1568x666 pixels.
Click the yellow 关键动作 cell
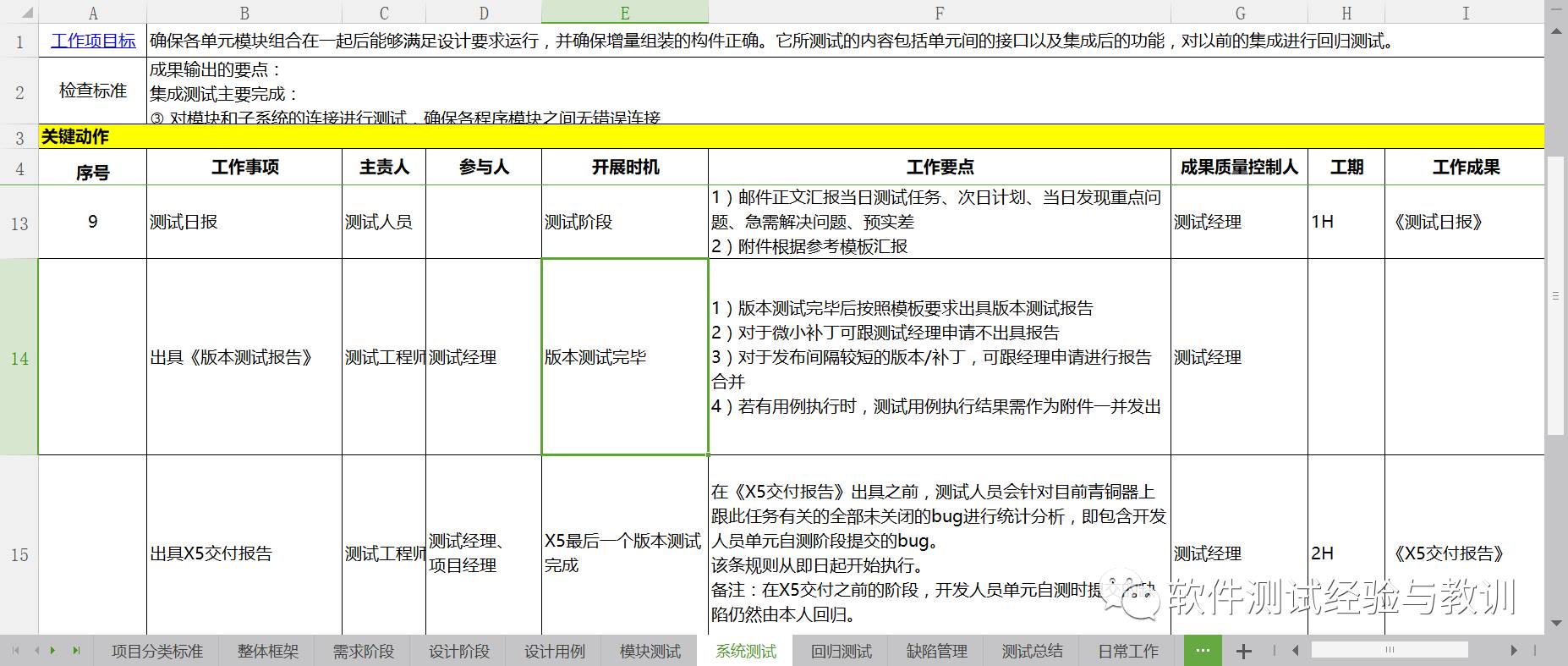[x=792, y=137]
